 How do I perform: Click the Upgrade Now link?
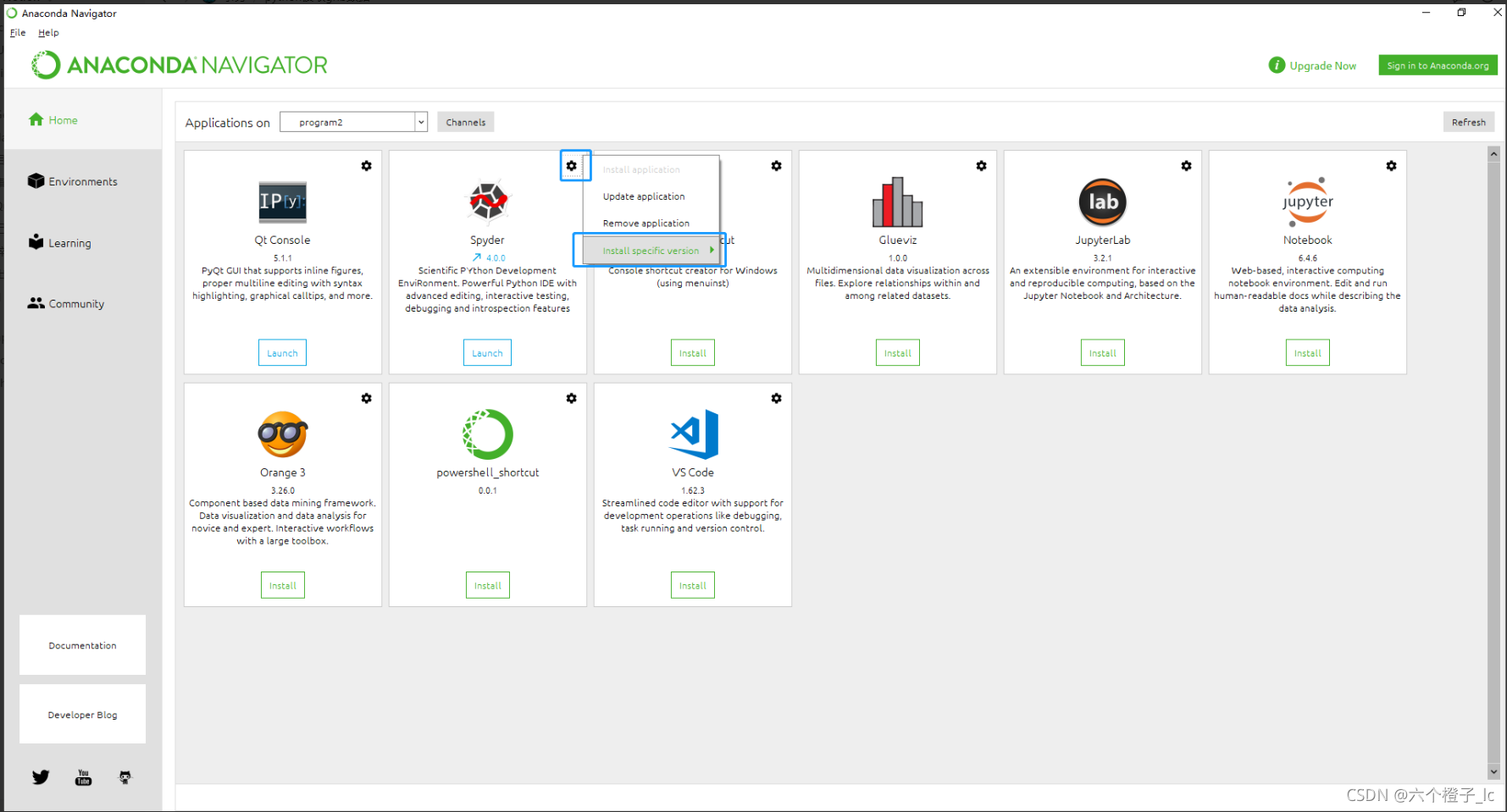point(1322,65)
